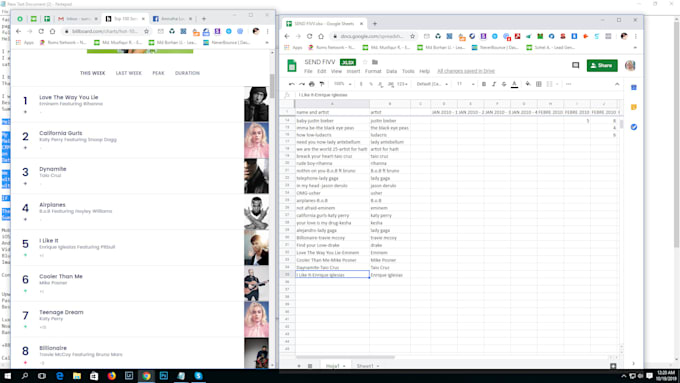Collapse the Sheets menus with the up chevron
Image resolution: width=680 pixels, height=383 pixels.
617,84
